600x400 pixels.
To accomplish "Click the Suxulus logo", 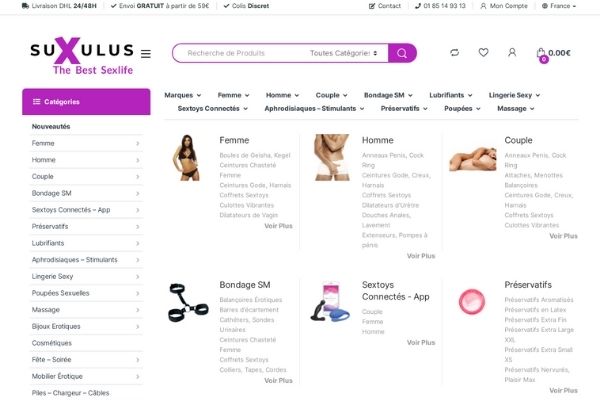I will tap(82, 56).
